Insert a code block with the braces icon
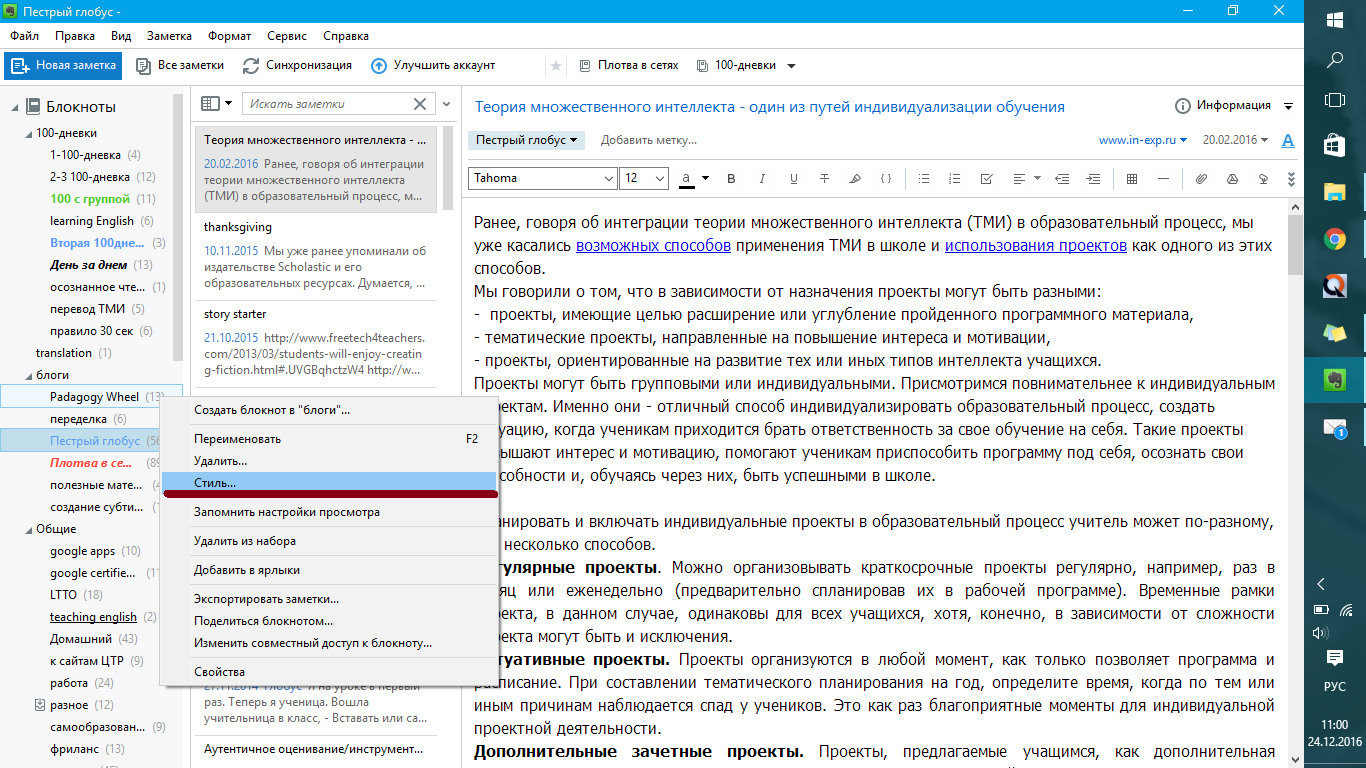1366x768 pixels. click(x=886, y=179)
